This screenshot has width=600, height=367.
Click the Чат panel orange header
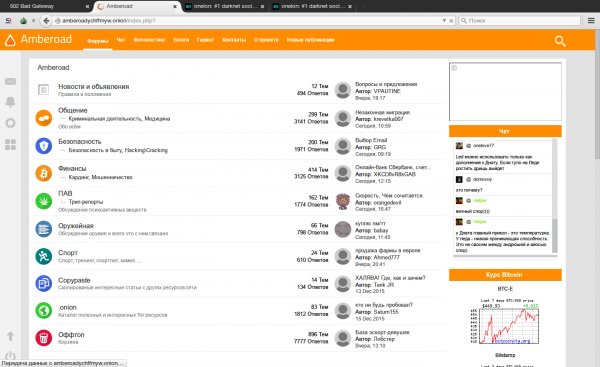pos(505,131)
